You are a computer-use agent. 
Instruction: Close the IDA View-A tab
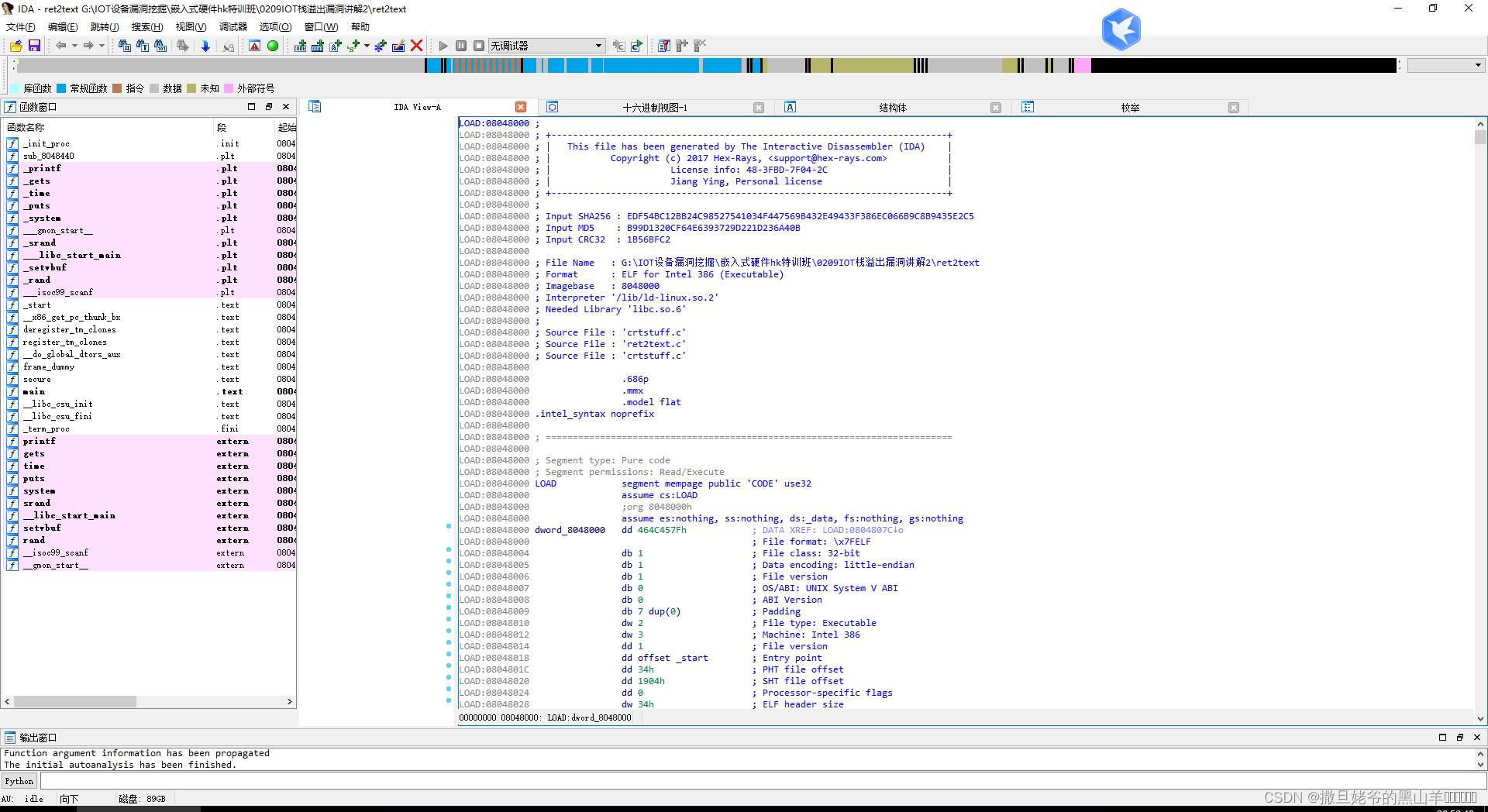[521, 107]
